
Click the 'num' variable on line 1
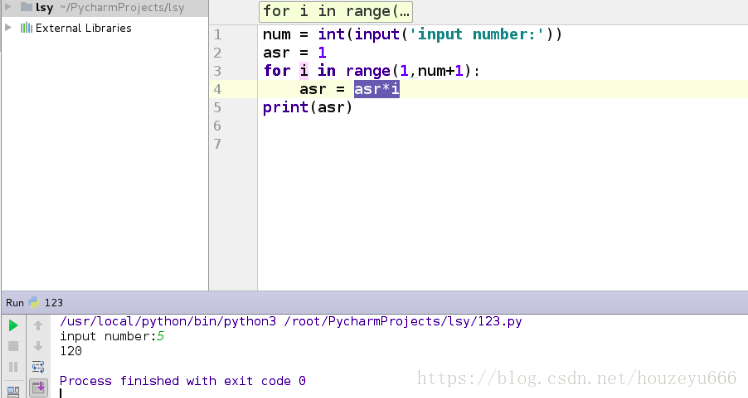277,34
